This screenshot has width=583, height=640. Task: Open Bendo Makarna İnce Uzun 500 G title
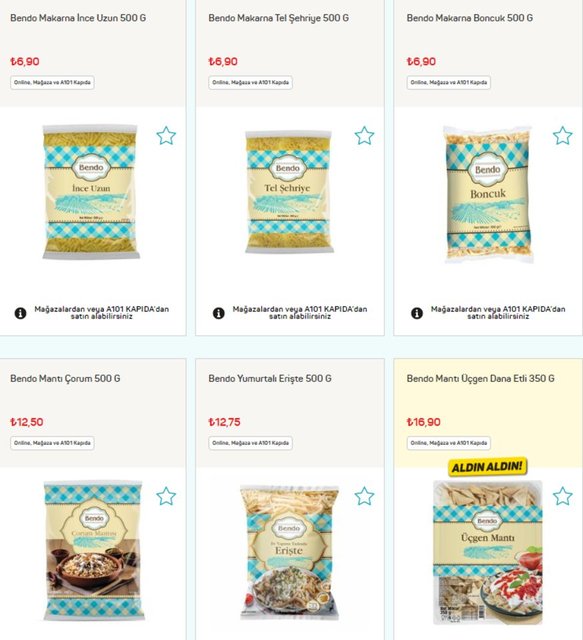click(x=78, y=18)
